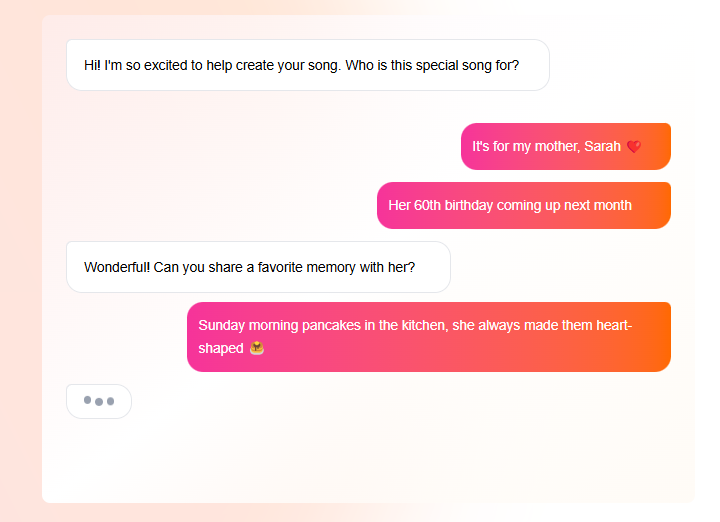Screen dimensions: 720x522
Task: Click the last dot of the typing indicator
Action: tap(110, 402)
